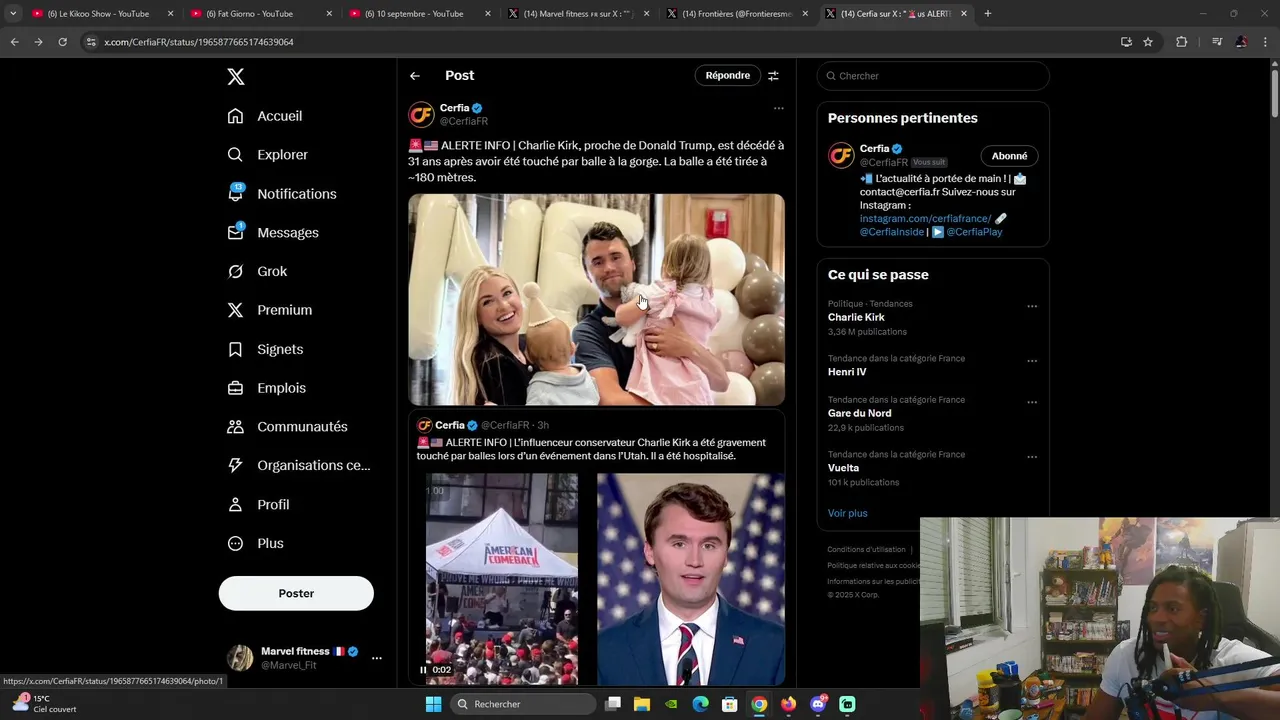The height and width of the screenshot is (720, 1280).
Task: Switch to Fat Giorno YouTube tab
Action: pyautogui.click(x=260, y=14)
